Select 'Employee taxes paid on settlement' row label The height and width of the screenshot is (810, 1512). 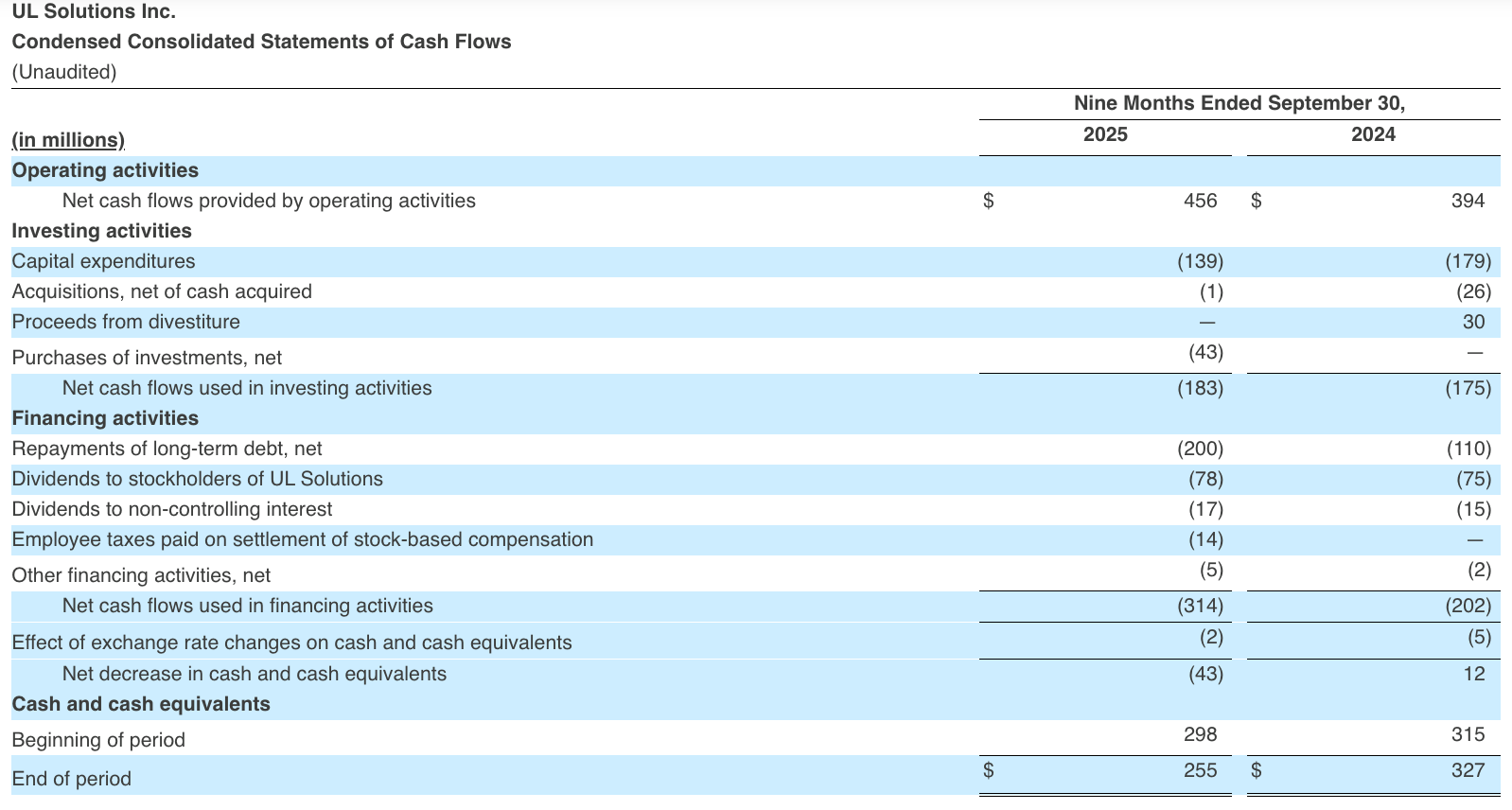point(303,539)
